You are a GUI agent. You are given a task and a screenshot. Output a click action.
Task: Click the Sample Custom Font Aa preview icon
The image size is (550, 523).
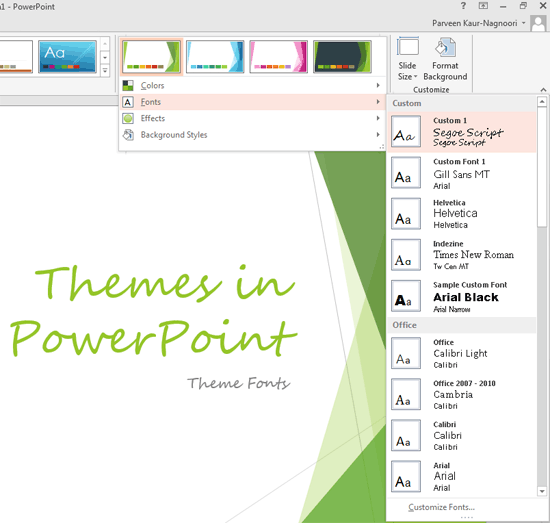coord(406,296)
